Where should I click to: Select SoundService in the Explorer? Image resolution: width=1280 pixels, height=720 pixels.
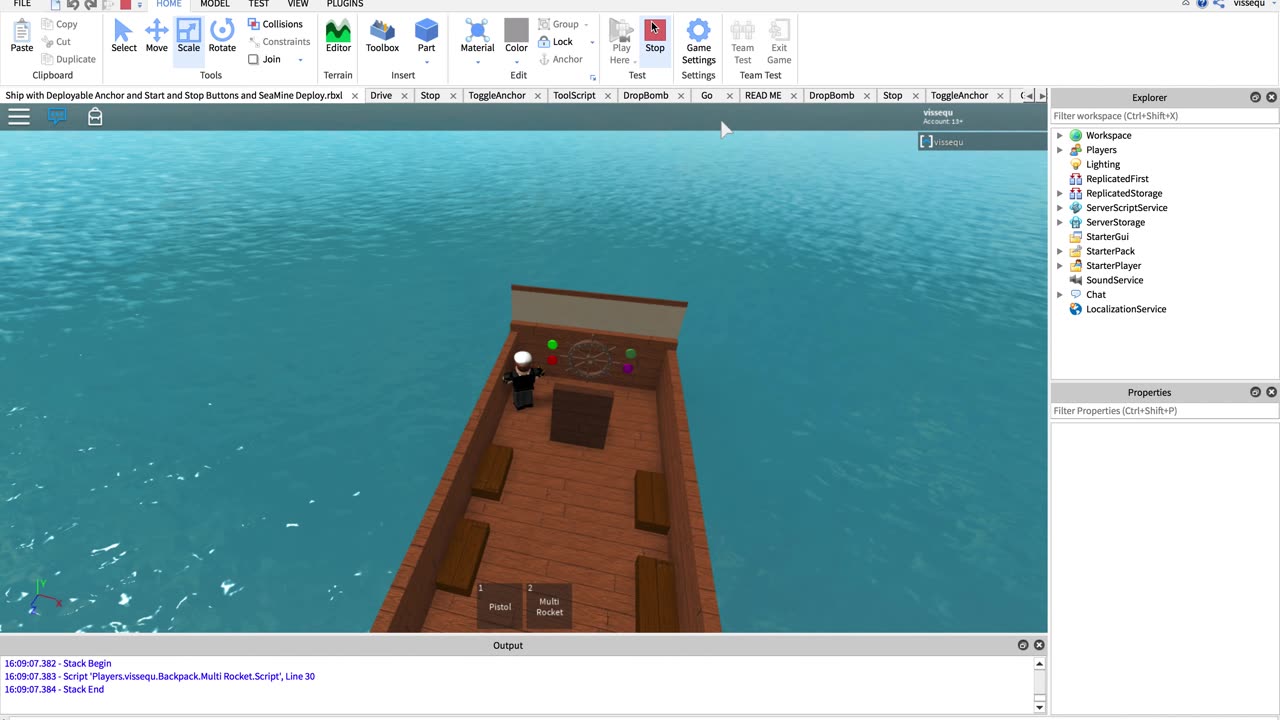click(x=1114, y=280)
